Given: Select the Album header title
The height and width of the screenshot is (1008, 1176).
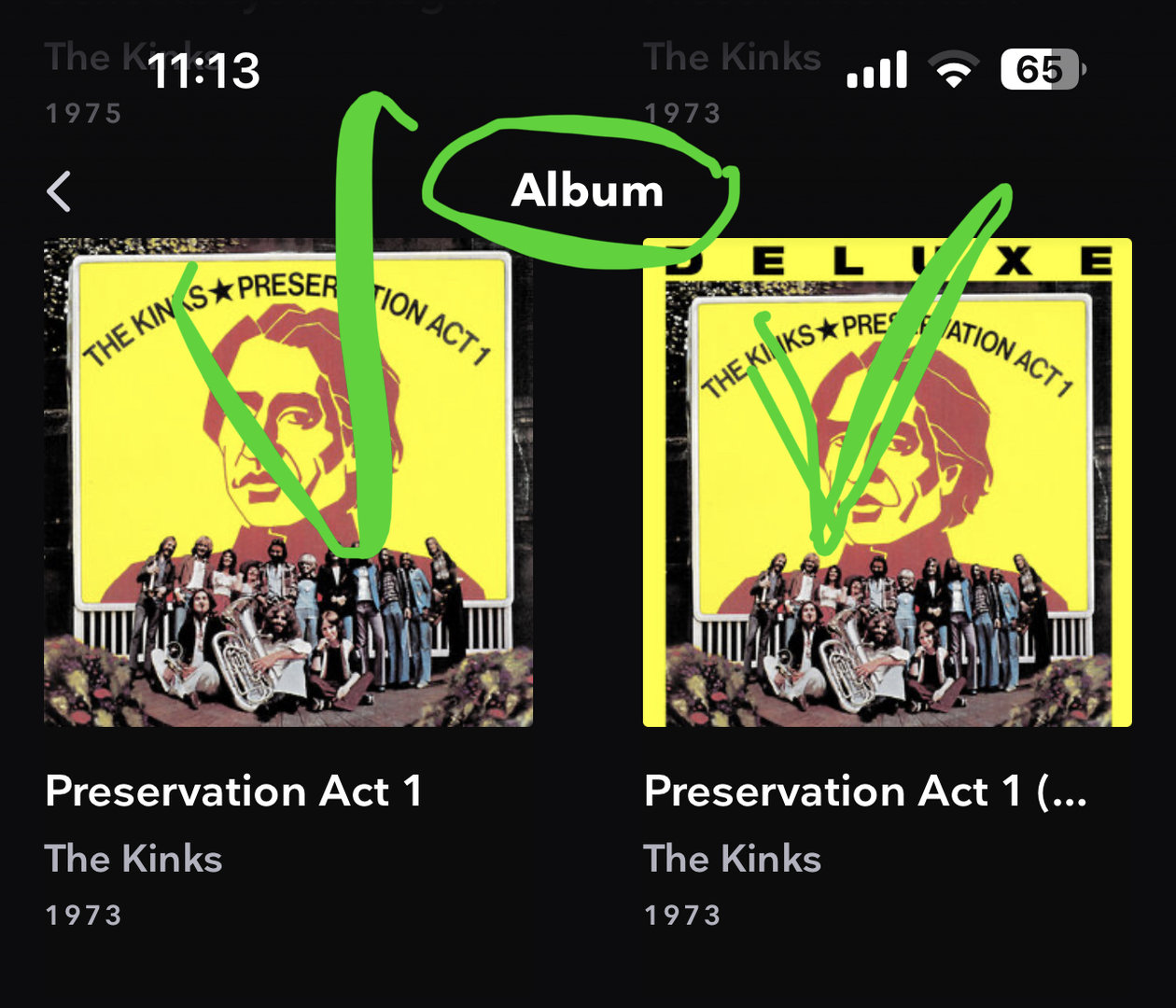Looking at the screenshot, I should [x=587, y=190].
